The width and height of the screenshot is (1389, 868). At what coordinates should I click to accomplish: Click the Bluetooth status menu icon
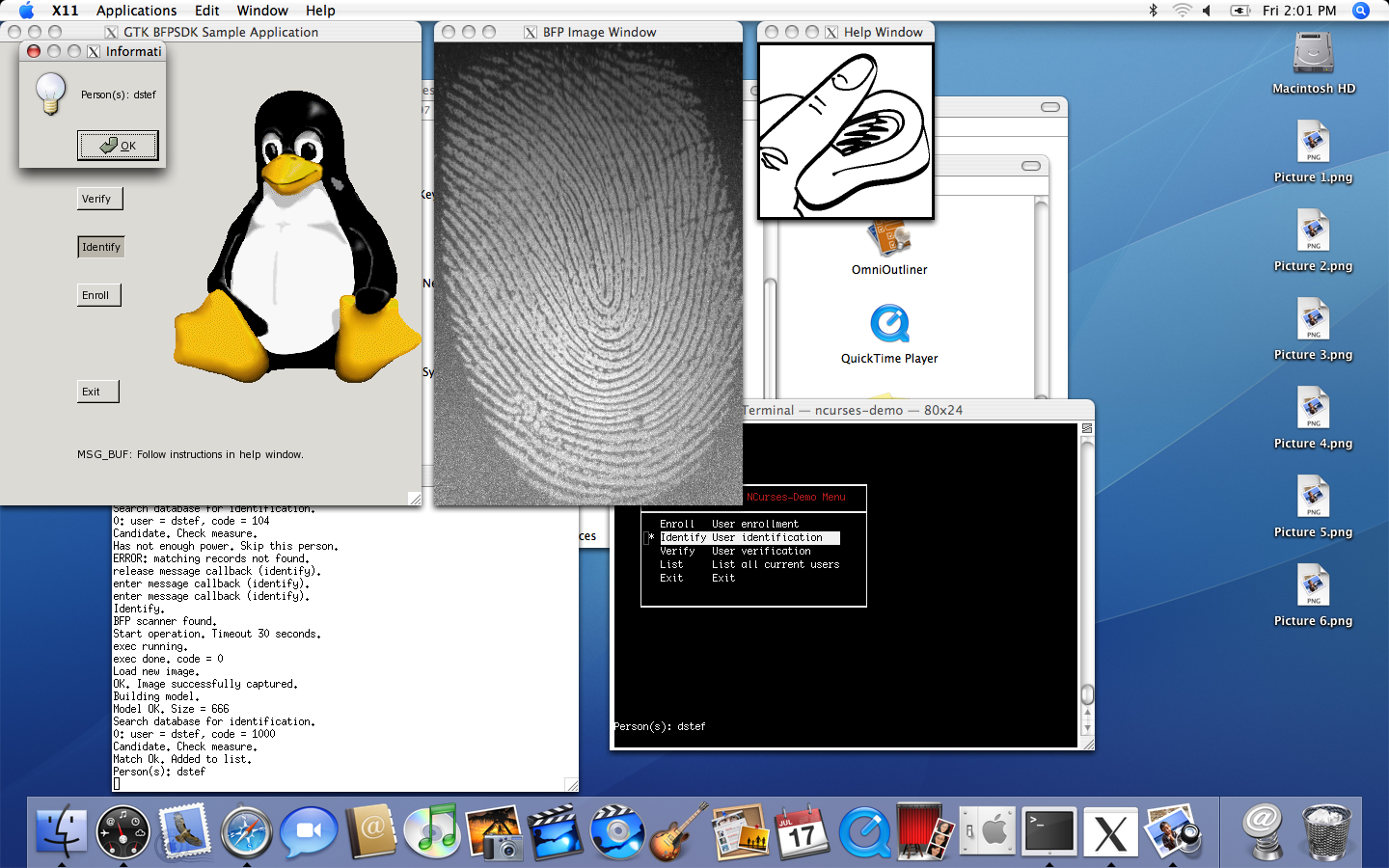1153,11
